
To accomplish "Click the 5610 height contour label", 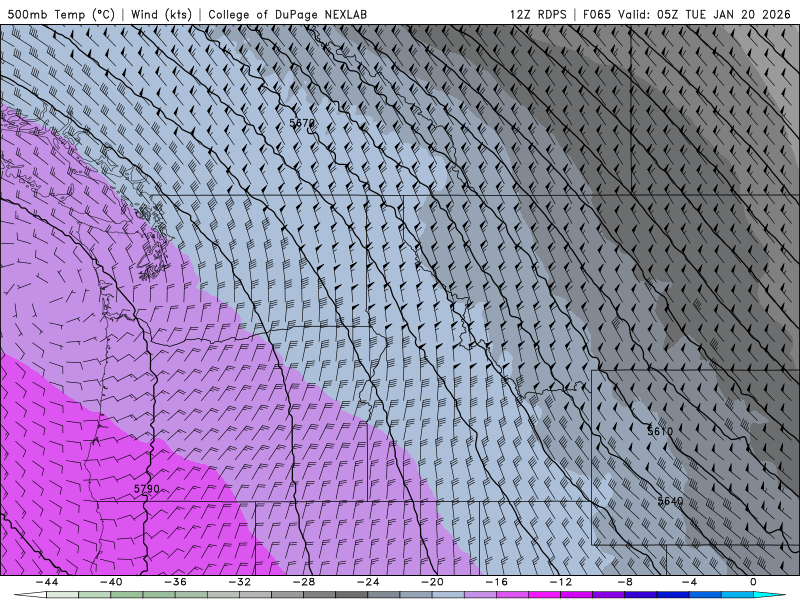I will [x=660, y=431].
